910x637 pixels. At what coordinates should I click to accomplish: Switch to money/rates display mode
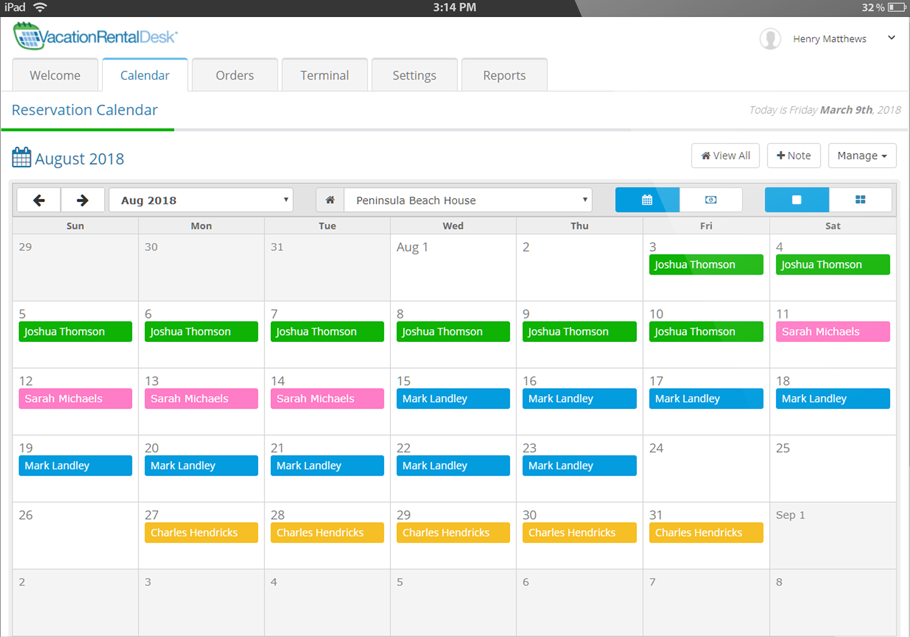click(711, 200)
